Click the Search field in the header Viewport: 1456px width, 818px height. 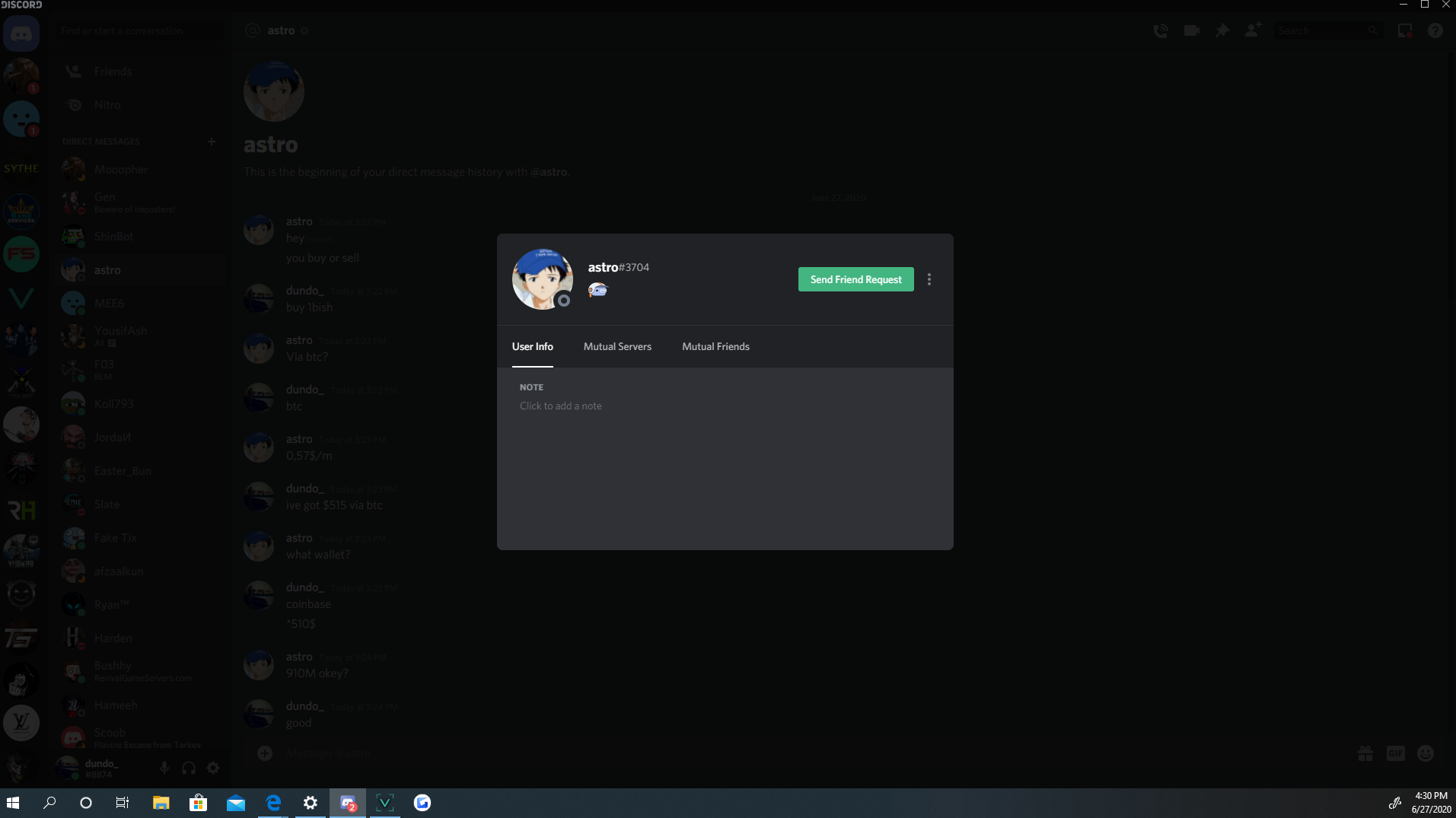coord(1328,30)
